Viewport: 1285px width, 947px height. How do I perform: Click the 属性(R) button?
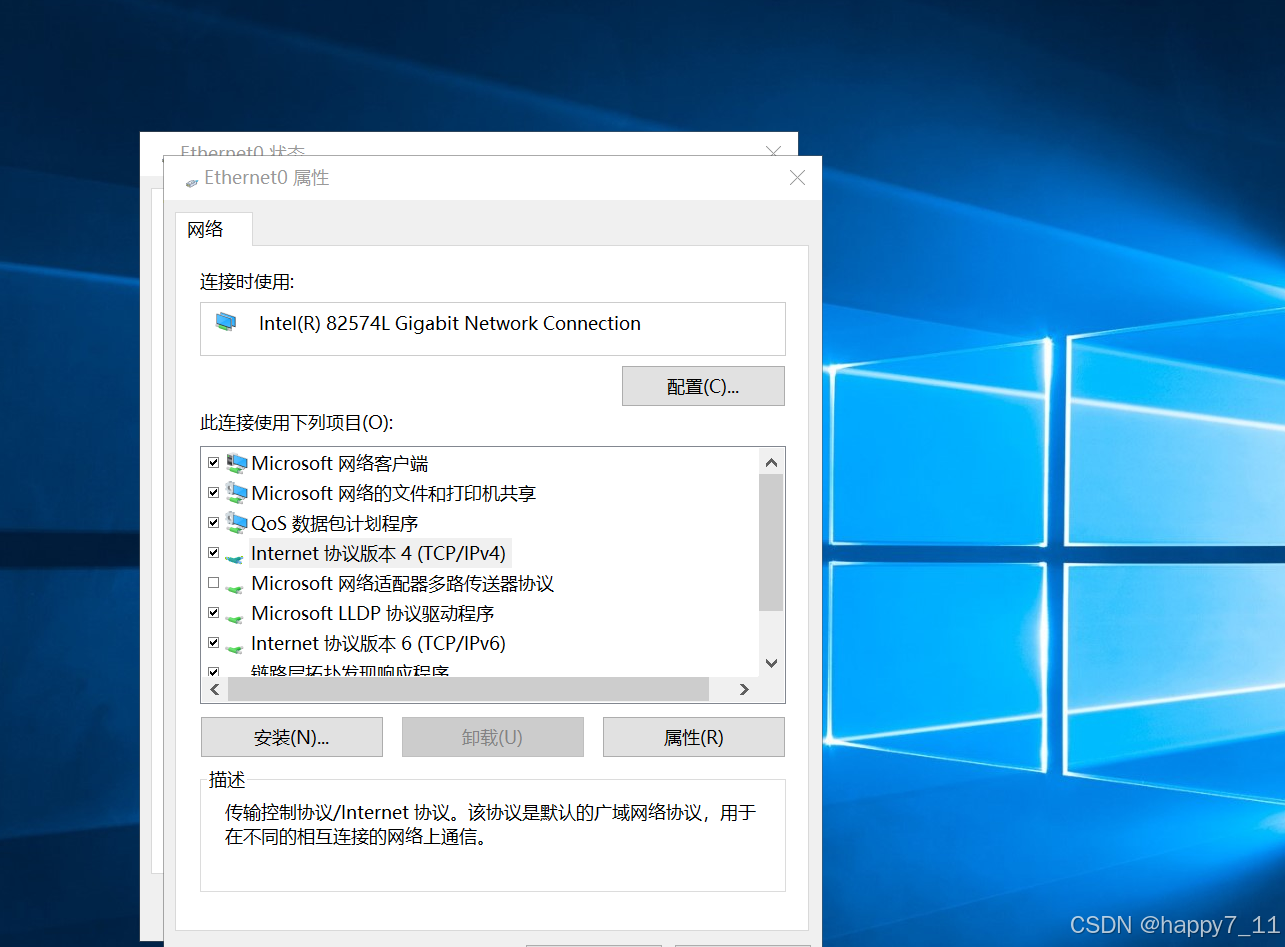pos(694,737)
